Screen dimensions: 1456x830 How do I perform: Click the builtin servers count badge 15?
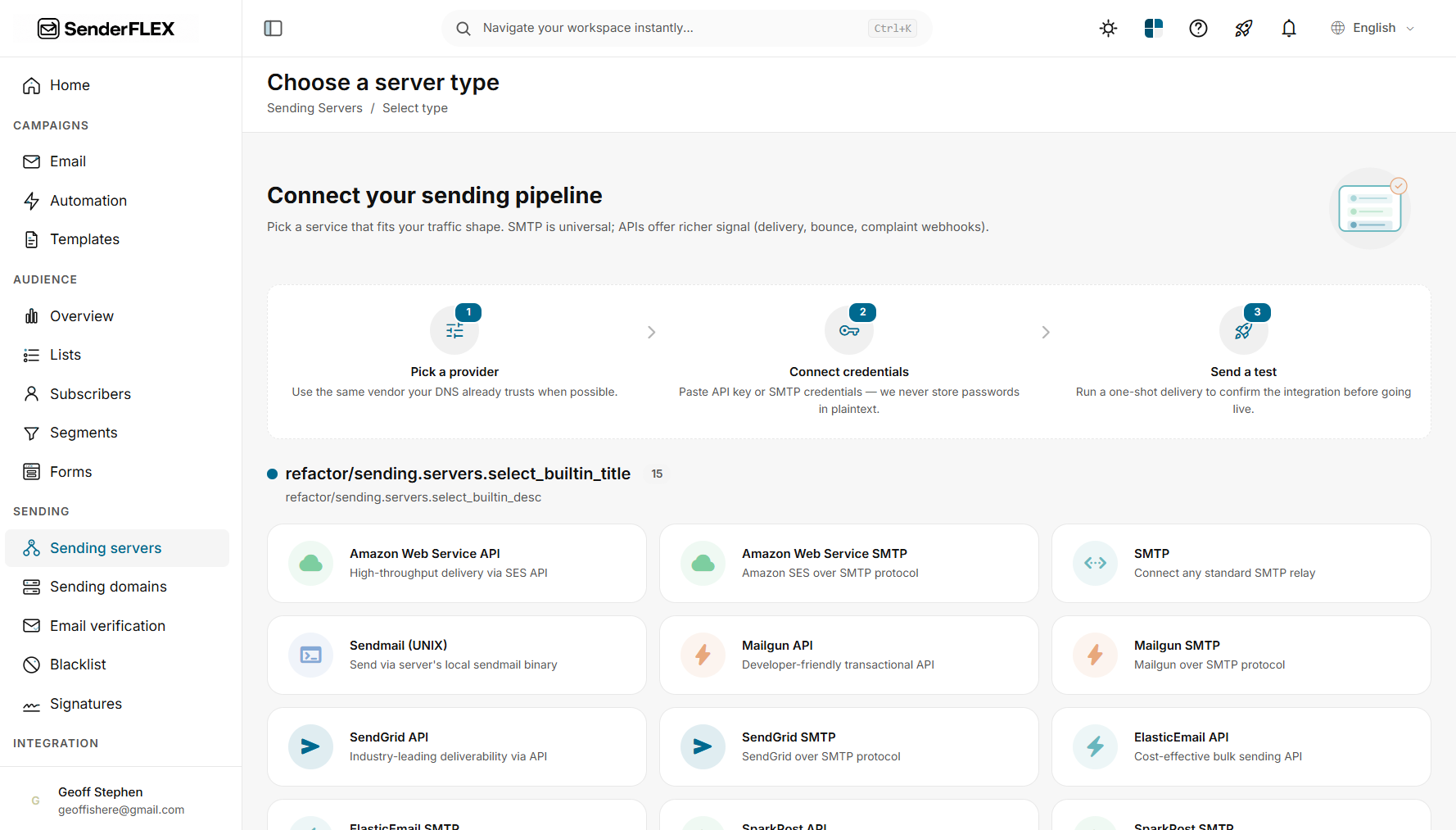click(657, 474)
